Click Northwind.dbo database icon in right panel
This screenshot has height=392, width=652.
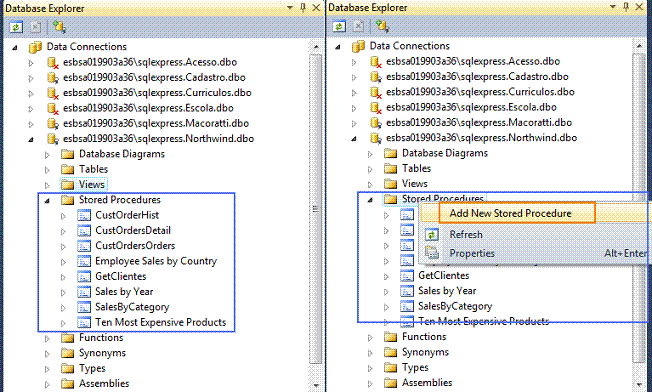coord(375,138)
